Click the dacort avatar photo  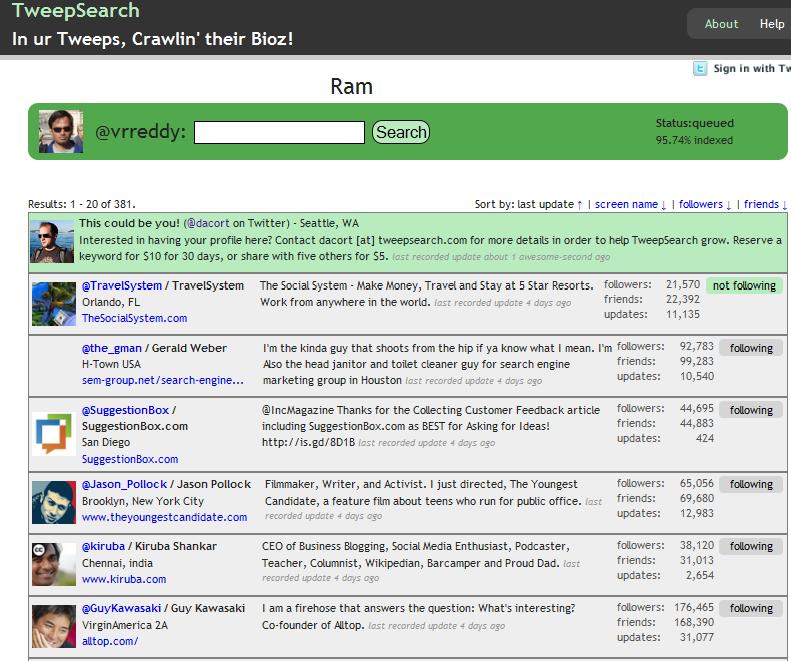[x=52, y=242]
